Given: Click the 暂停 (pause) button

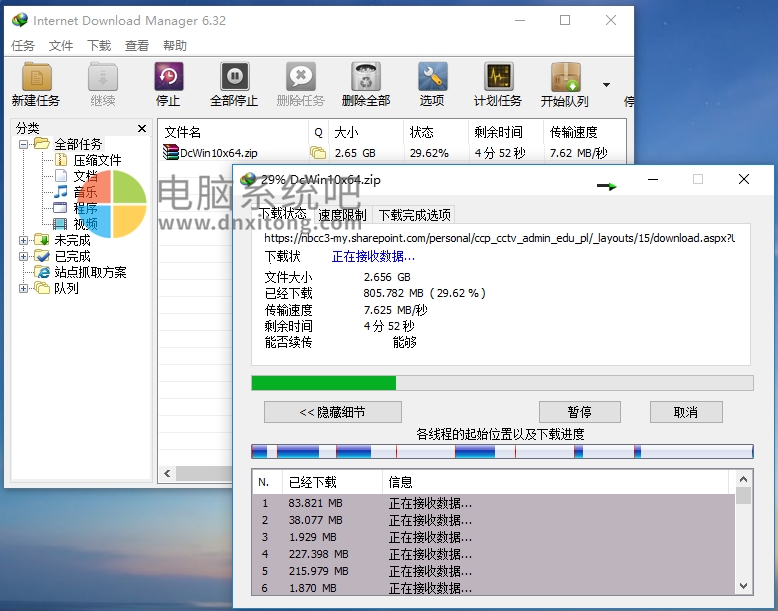Looking at the screenshot, I should 580,412.
